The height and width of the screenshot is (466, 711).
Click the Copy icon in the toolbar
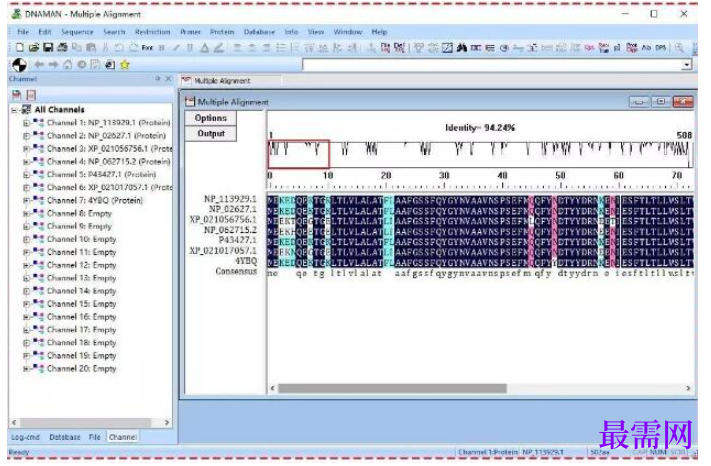pos(77,48)
